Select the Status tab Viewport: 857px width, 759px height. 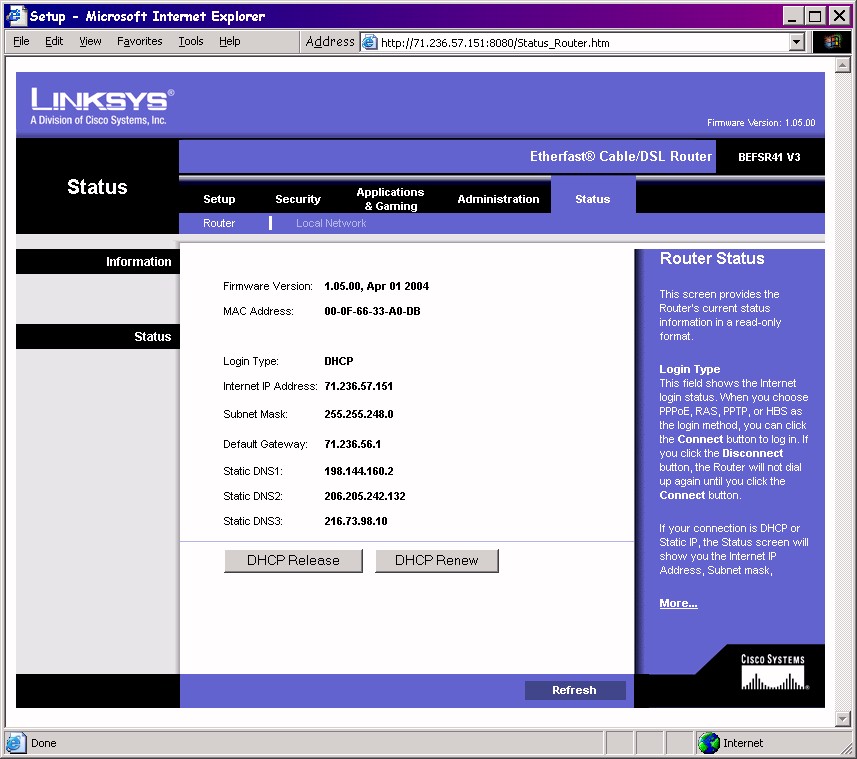[593, 199]
